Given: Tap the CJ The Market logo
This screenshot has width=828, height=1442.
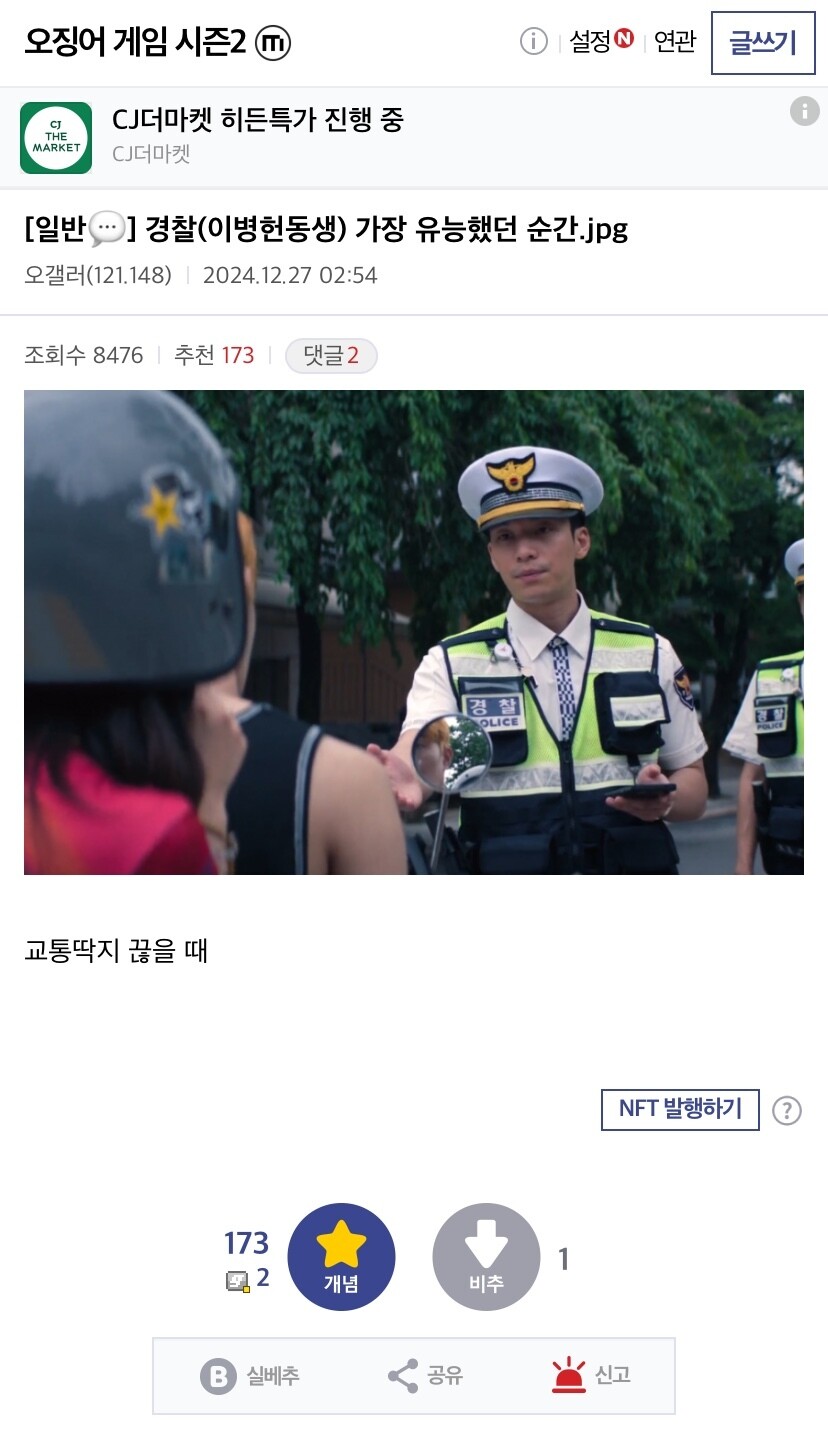Looking at the screenshot, I should click(56, 138).
